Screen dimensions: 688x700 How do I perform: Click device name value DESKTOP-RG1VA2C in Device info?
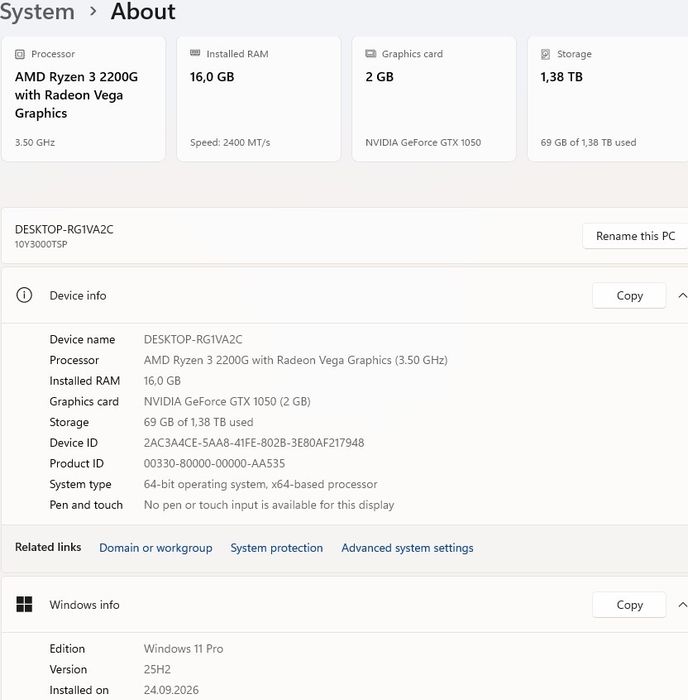tap(193, 339)
